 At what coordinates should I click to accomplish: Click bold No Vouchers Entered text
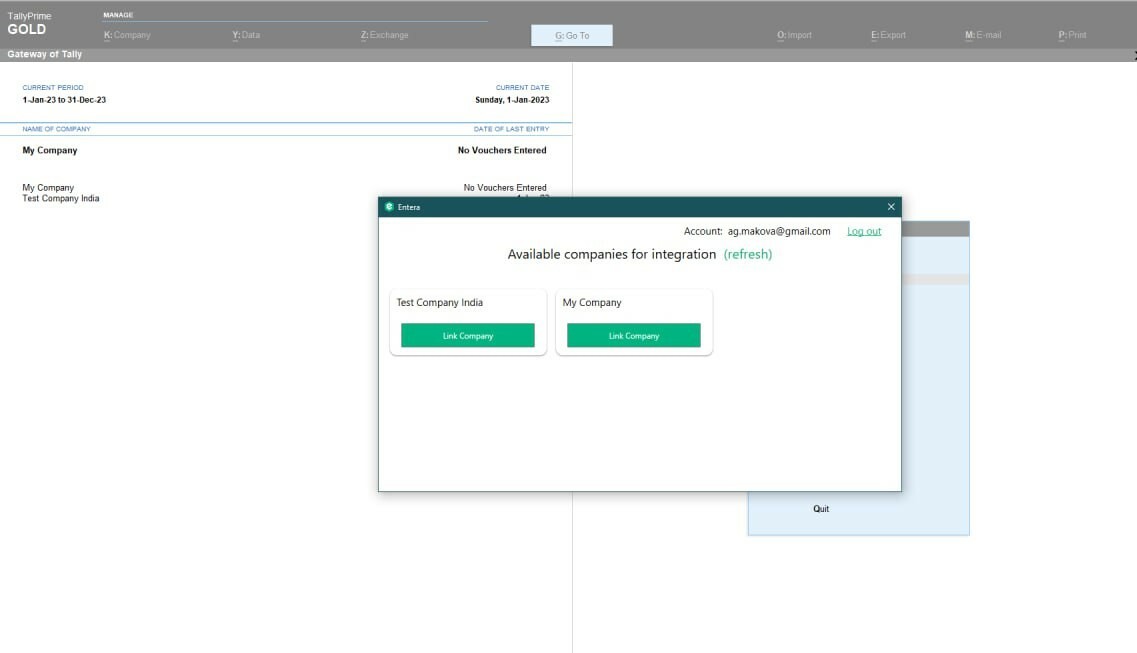[502, 150]
